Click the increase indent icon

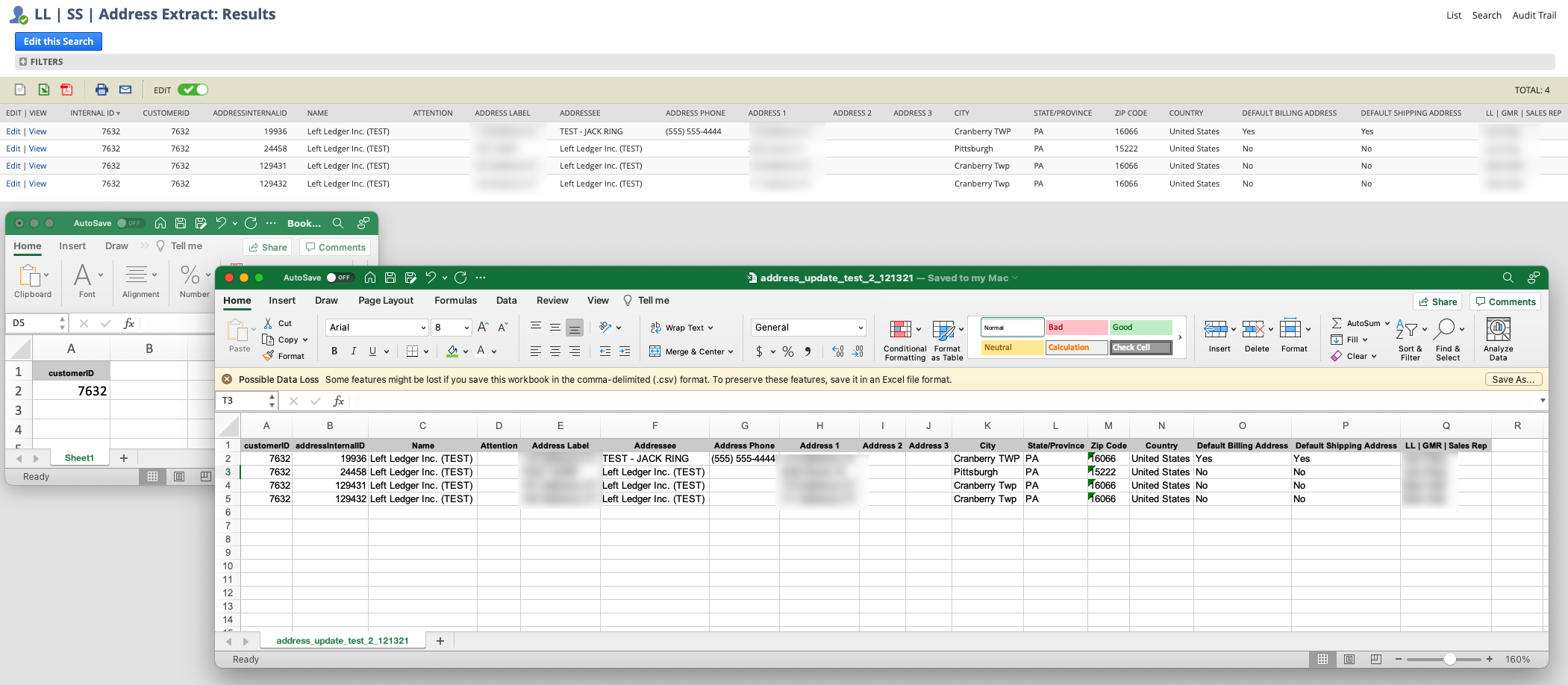(x=625, y=351)
